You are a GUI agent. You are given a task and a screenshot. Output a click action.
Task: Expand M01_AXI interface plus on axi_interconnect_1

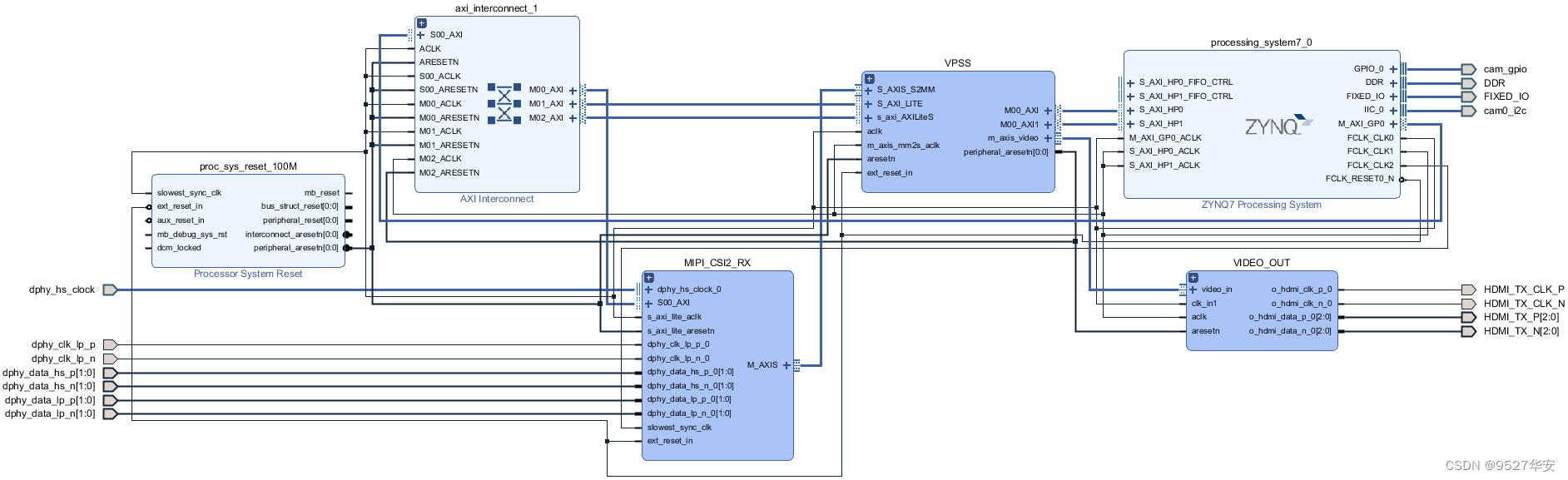click(x=573, y=104)
